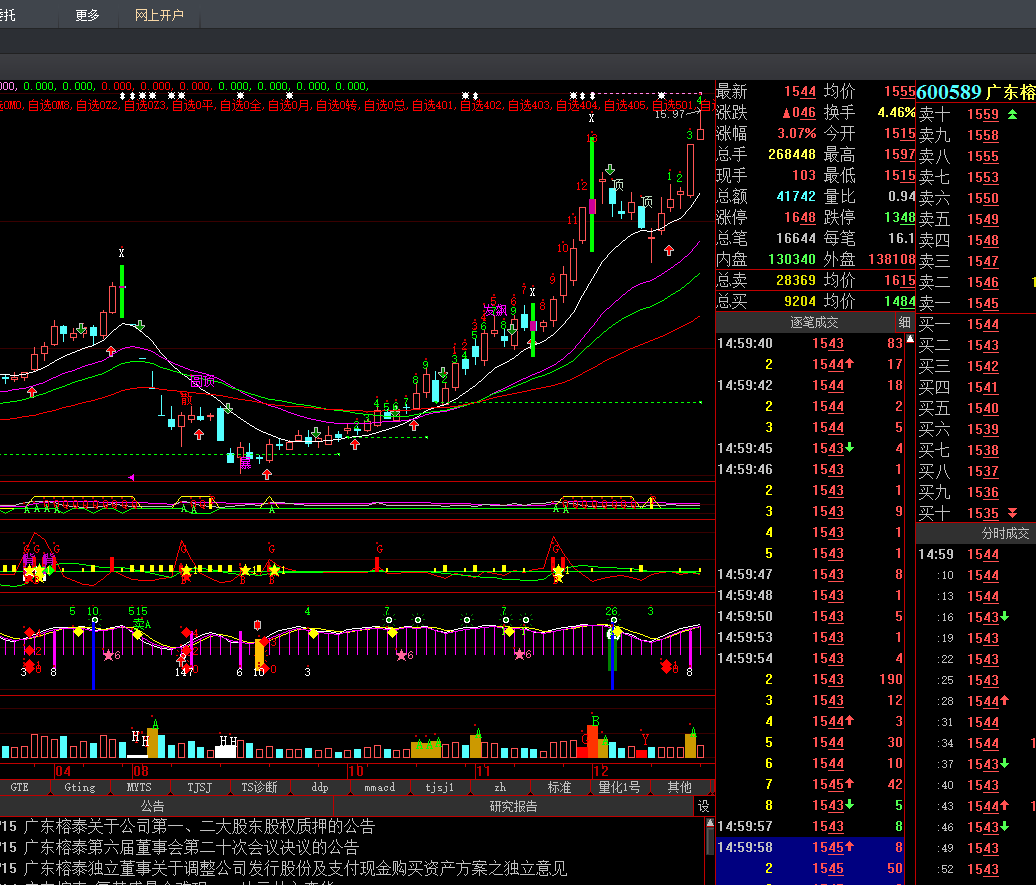Viewport: 1036px width, 885px height.
Task: Select the TJSJ indicator tab
Action: [200, 787]
